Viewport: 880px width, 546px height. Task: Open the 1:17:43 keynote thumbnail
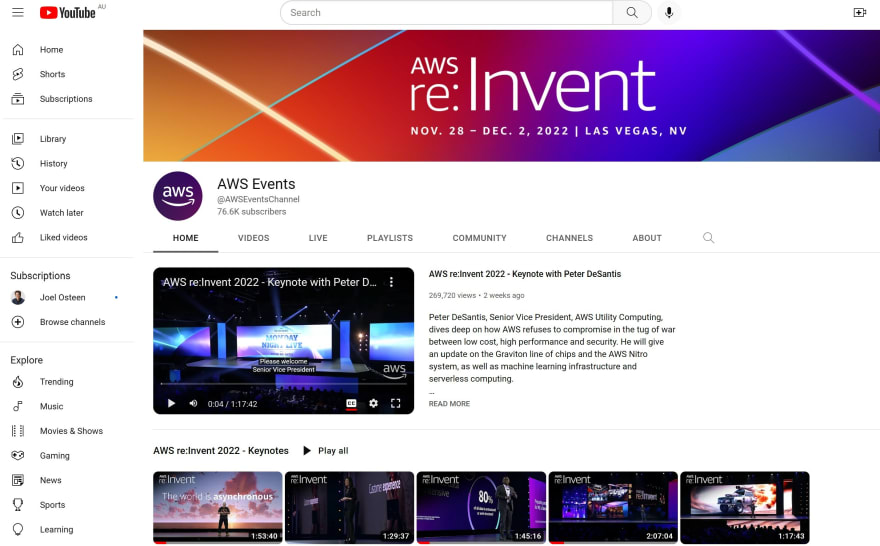pyautogui.click(x=745, y=507)
